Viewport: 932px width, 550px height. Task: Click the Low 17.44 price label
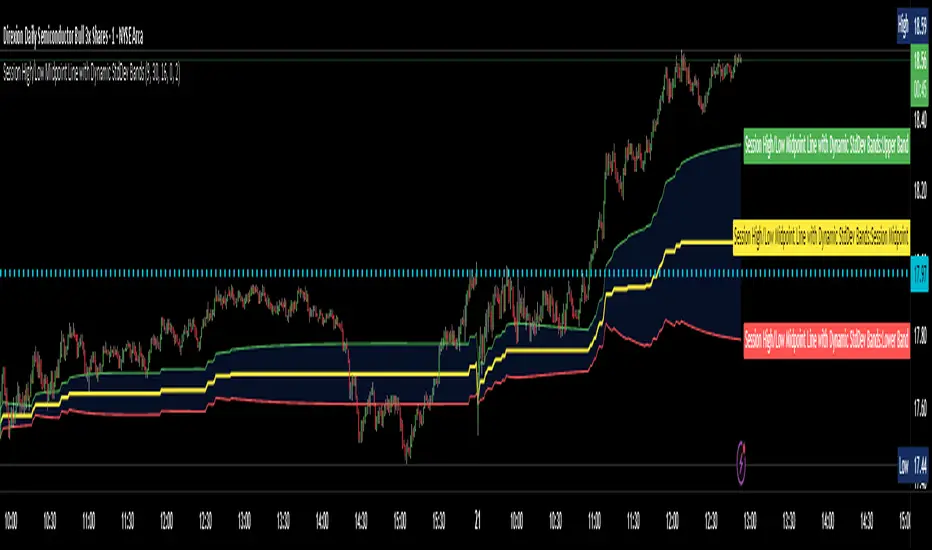coord(913,465)
